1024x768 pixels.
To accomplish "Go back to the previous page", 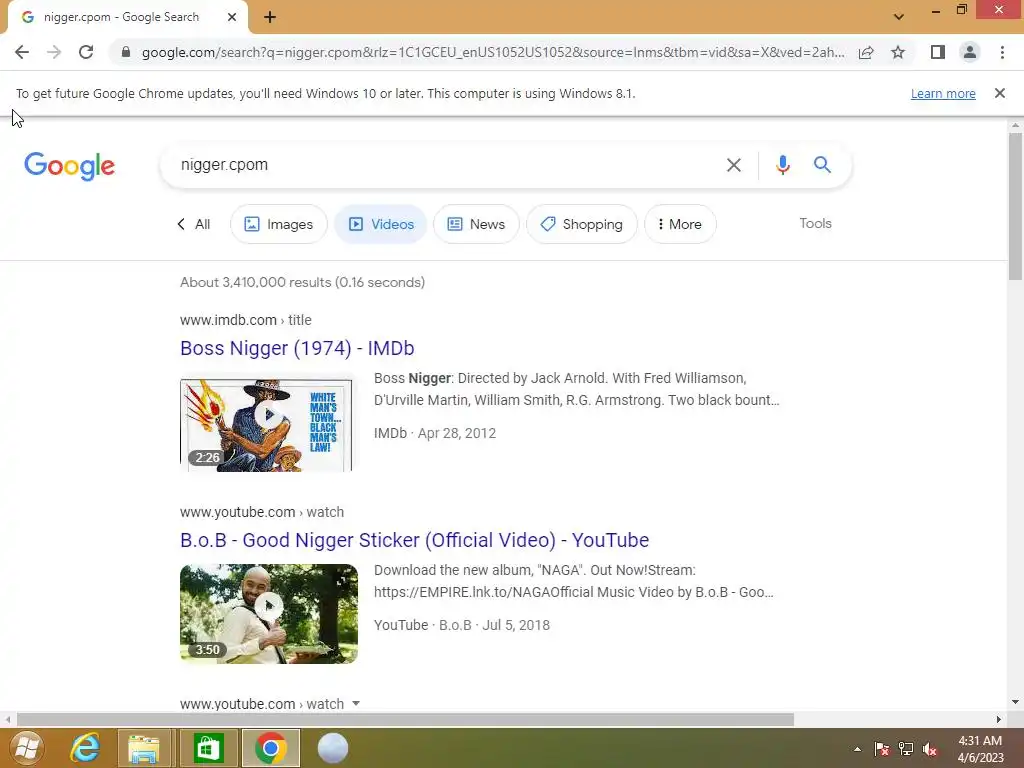I will (22, 52).
